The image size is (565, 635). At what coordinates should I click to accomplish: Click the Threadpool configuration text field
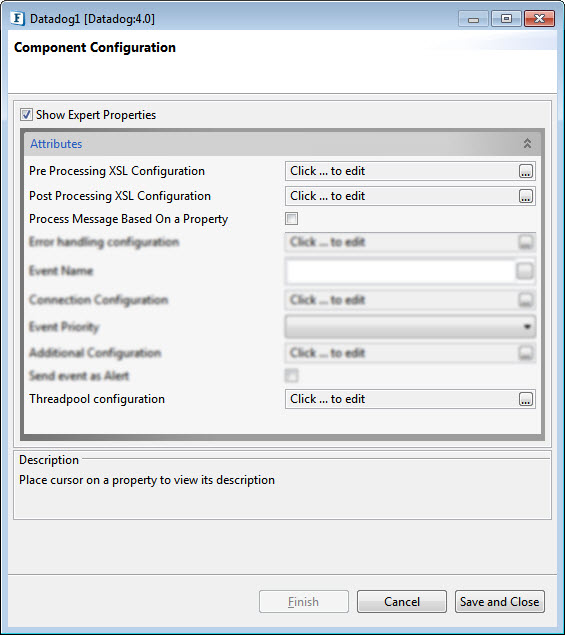(x=402, y=399)
